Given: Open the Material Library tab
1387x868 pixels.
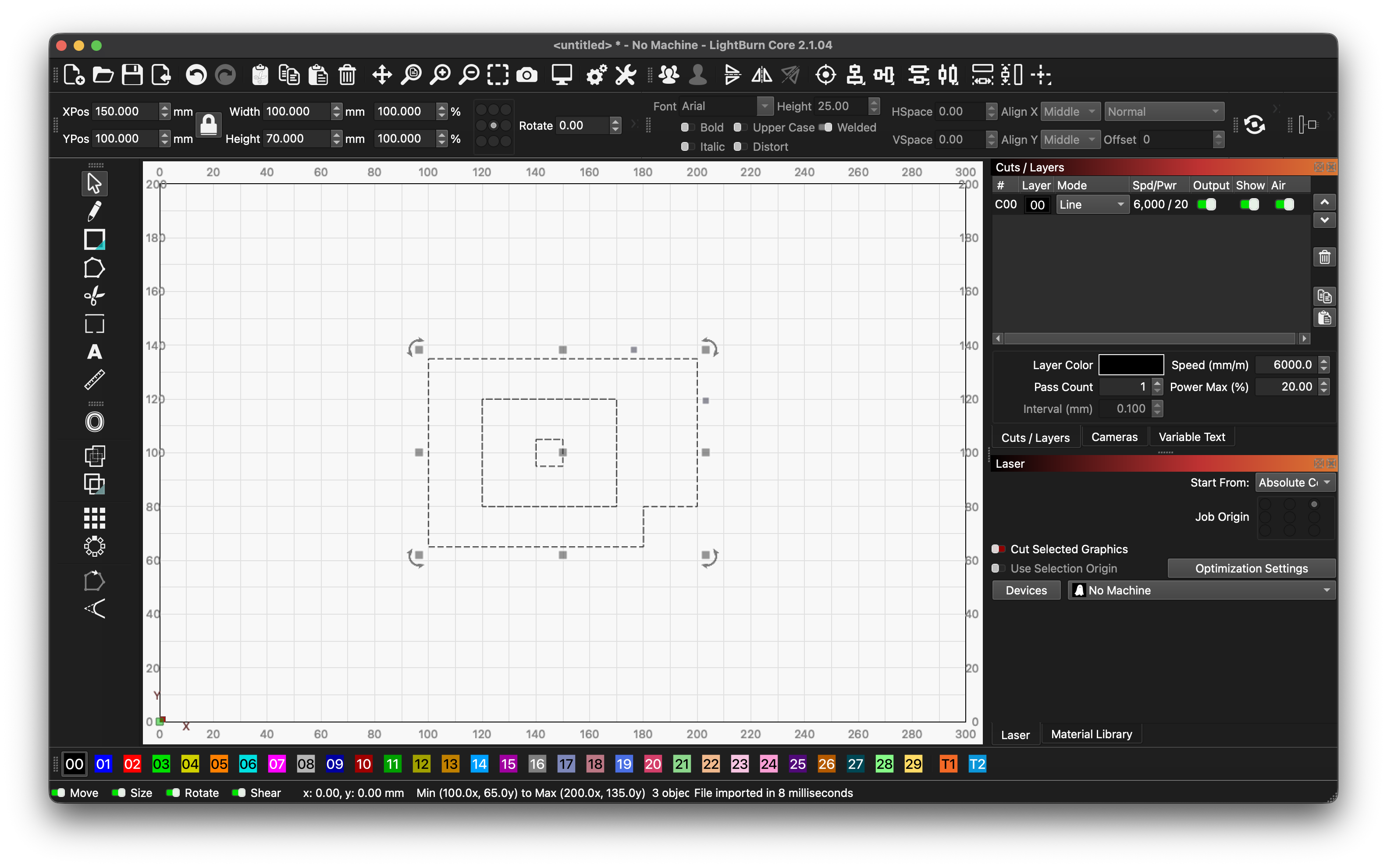Looking at the screenshot, I should pyautogui.click(x=1091, y=734).
